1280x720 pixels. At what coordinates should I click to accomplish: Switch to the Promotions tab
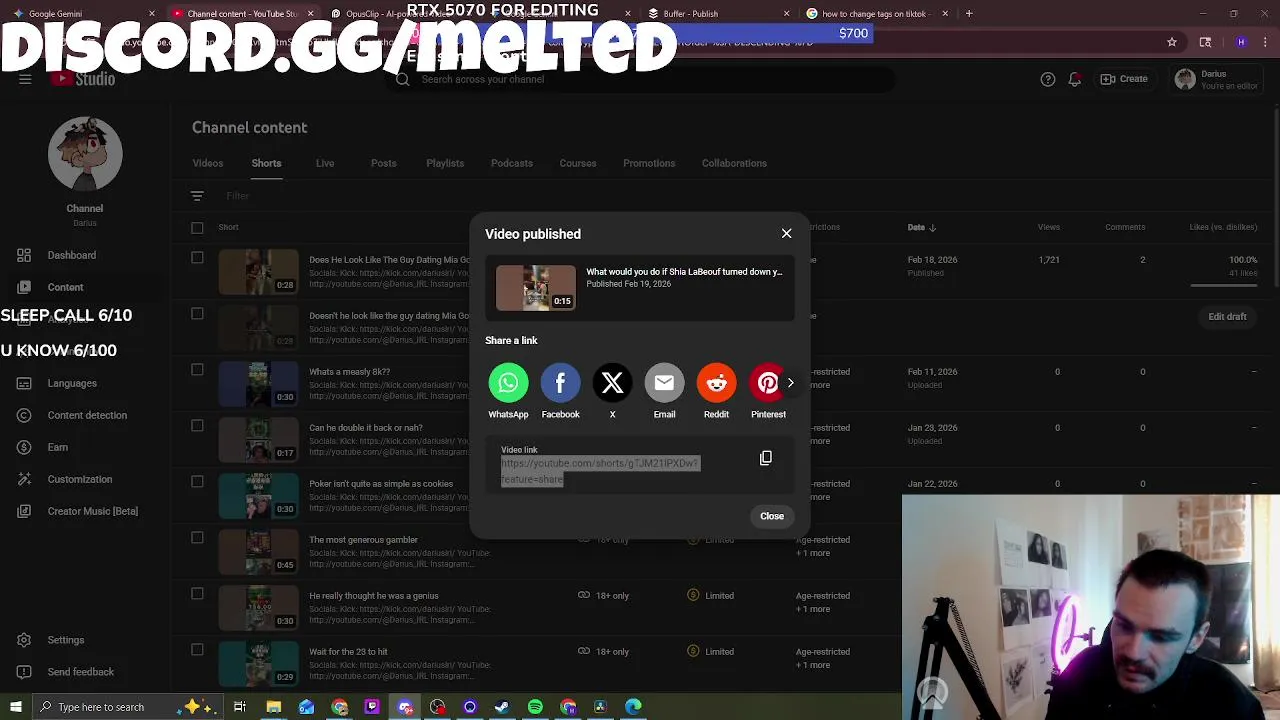tap(649, 163)
